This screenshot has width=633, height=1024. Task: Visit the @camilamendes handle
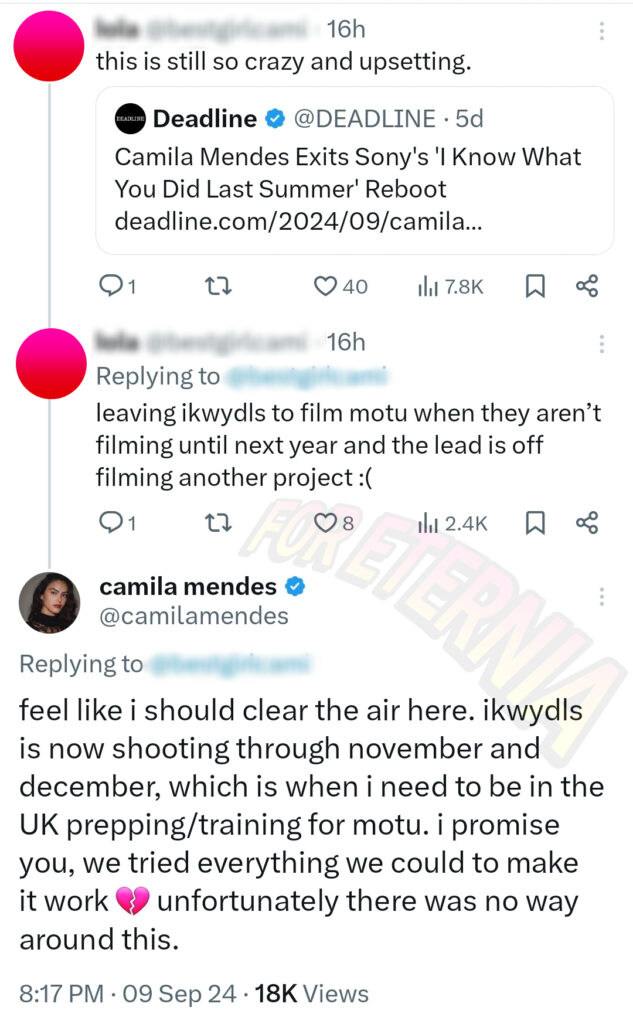pyautogui.click(x=193, y=616)
